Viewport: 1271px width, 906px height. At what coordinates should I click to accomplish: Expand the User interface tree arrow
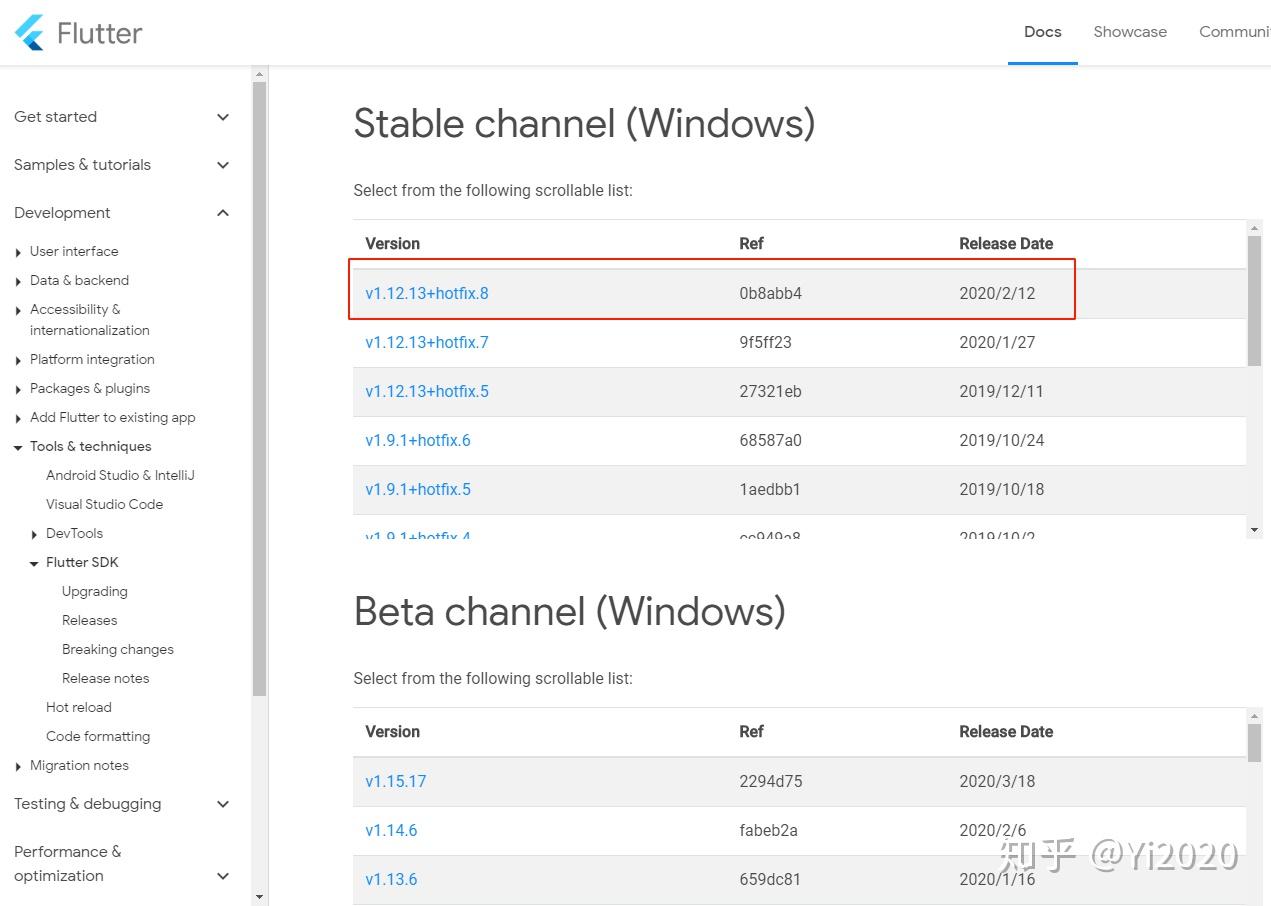pyautogui.click(x=18, y=252)
